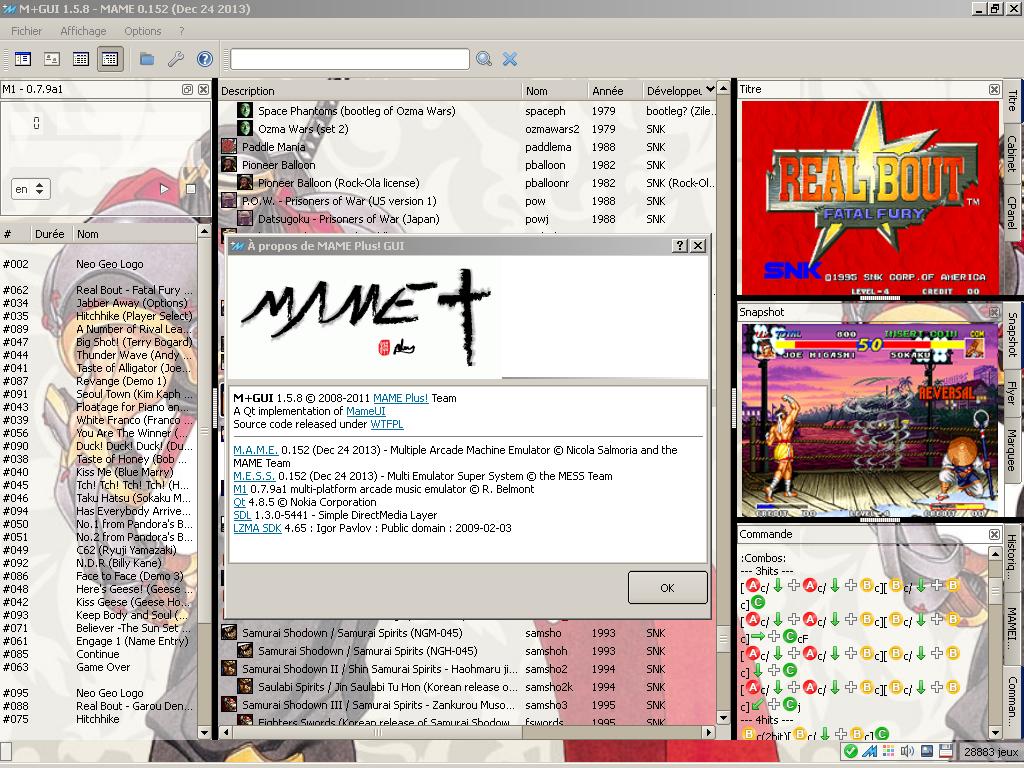Open the folder icon in the toolbar

147,59
